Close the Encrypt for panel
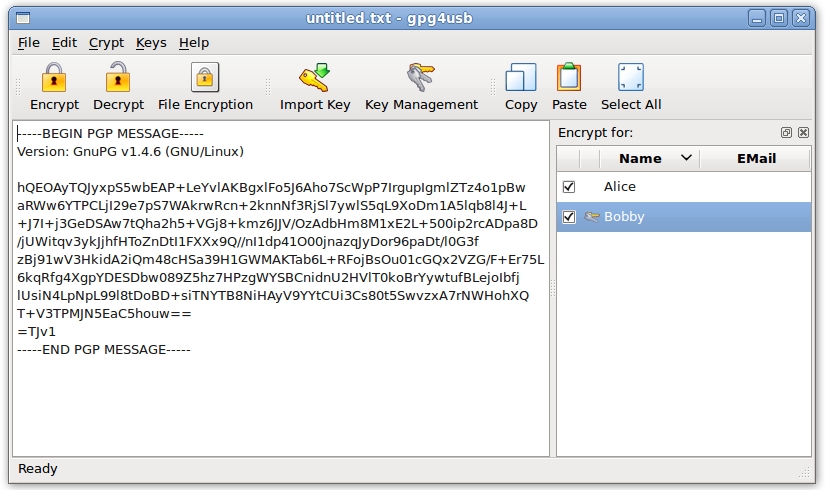Viewport: 825px width, 490px height. coord(803,133)
